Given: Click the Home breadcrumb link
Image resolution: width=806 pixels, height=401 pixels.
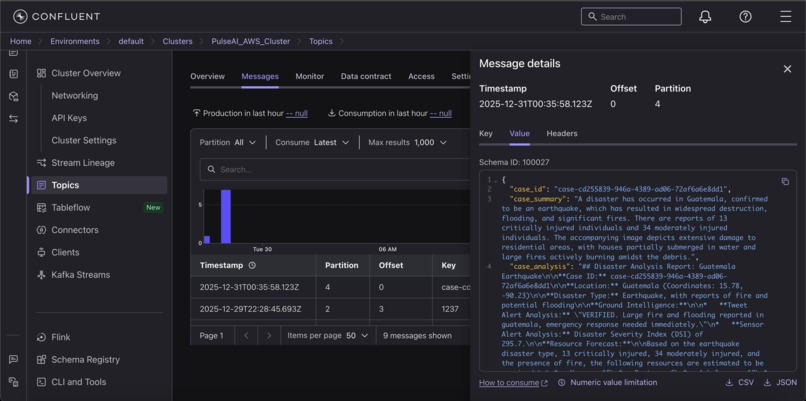Looking at the screenshot, I should (x=21, y=41).
